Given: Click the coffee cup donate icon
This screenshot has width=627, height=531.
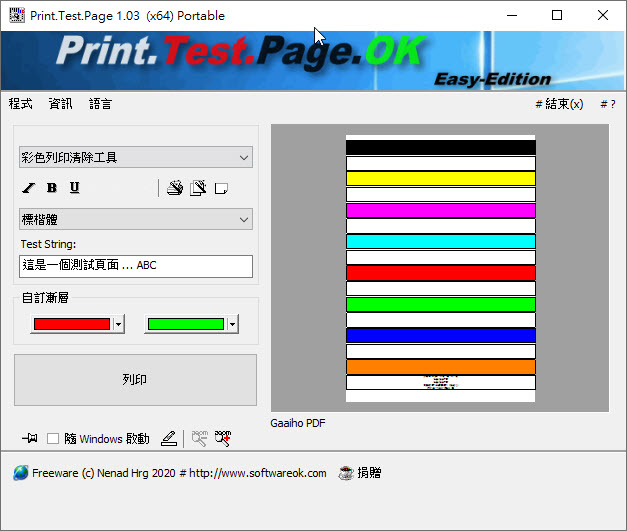Looking at the screenshot, I should click(346, 473).
